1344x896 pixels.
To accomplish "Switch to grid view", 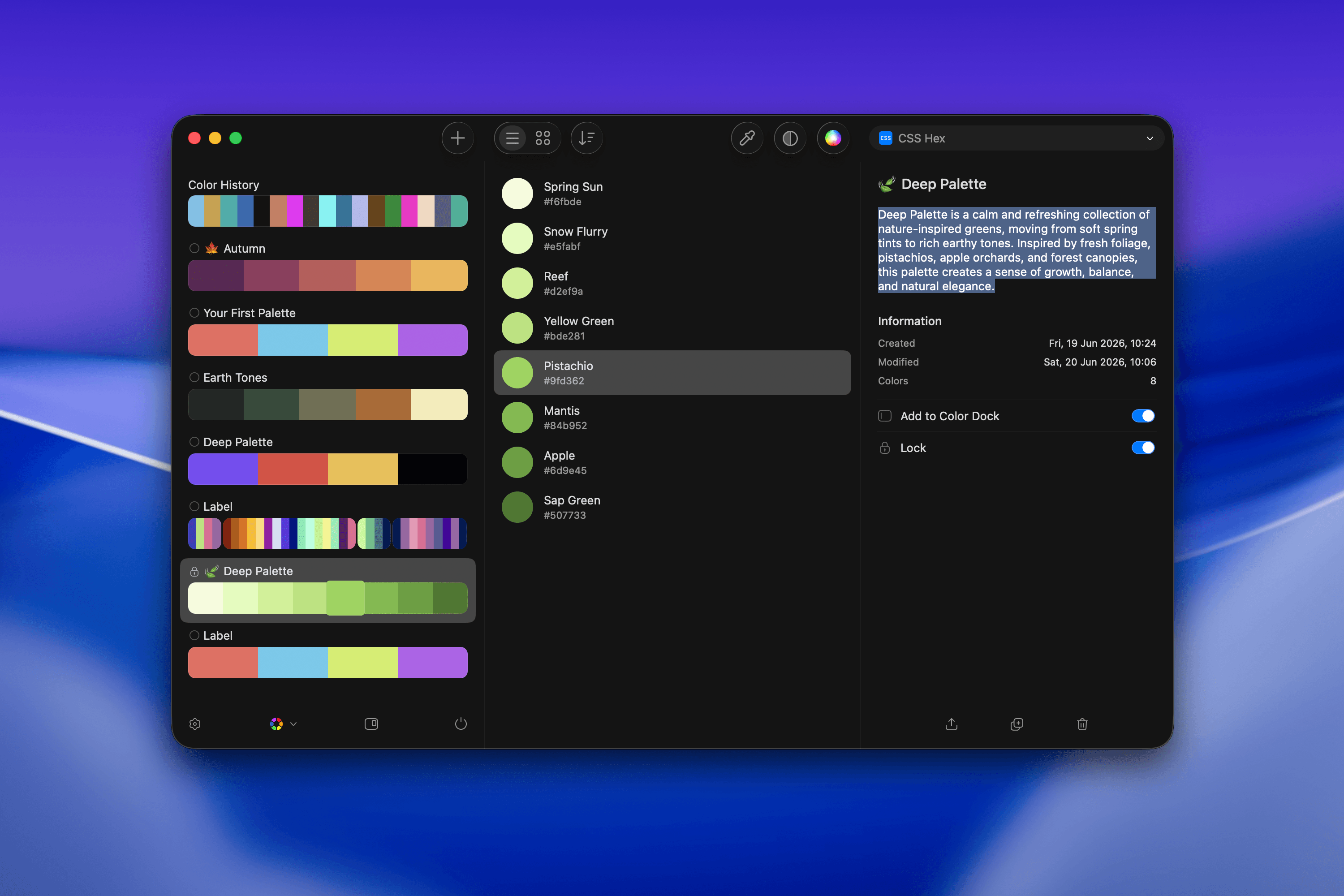I will (542, 138).
